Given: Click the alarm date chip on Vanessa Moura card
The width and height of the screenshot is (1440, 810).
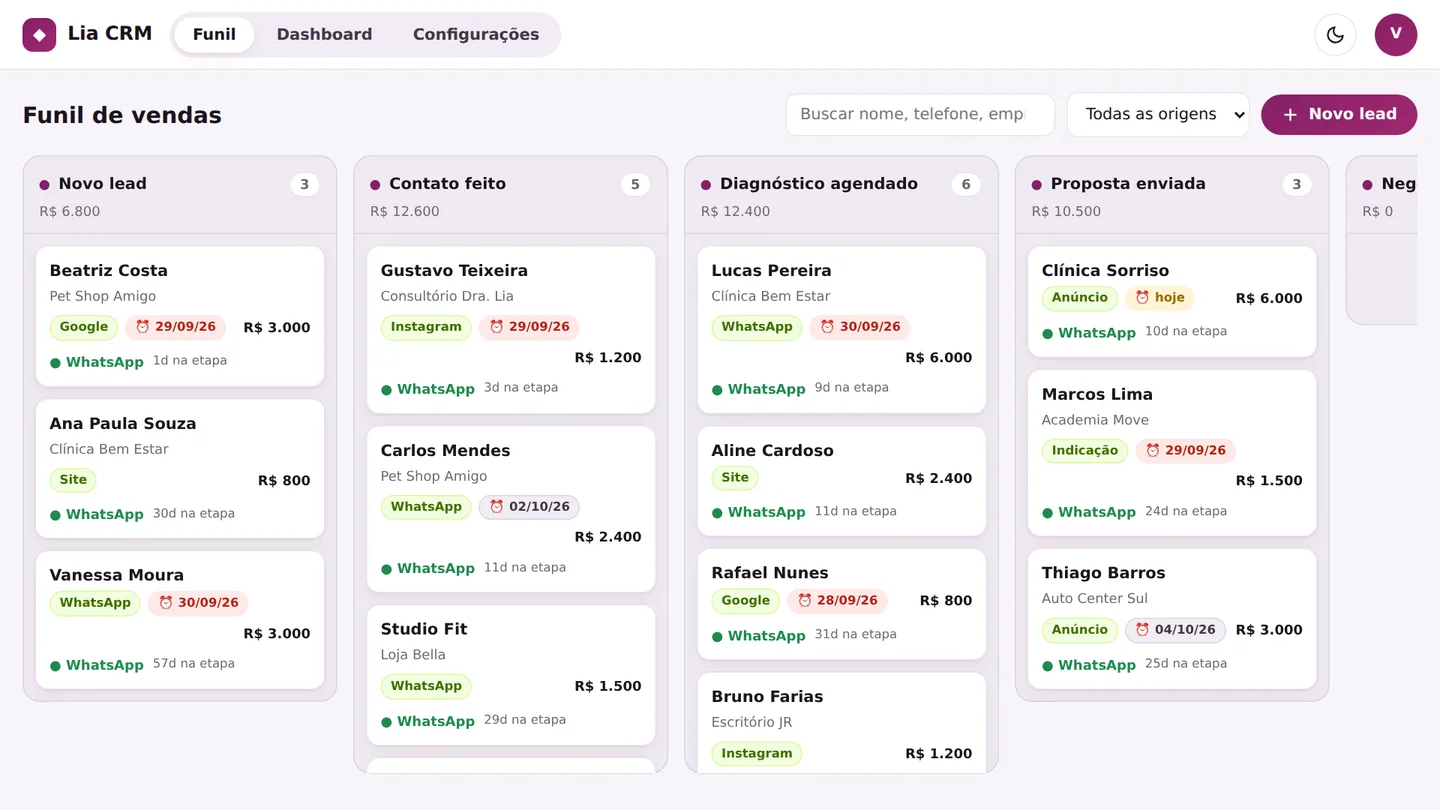Looking at the screenshot, I should coord(198,603).
